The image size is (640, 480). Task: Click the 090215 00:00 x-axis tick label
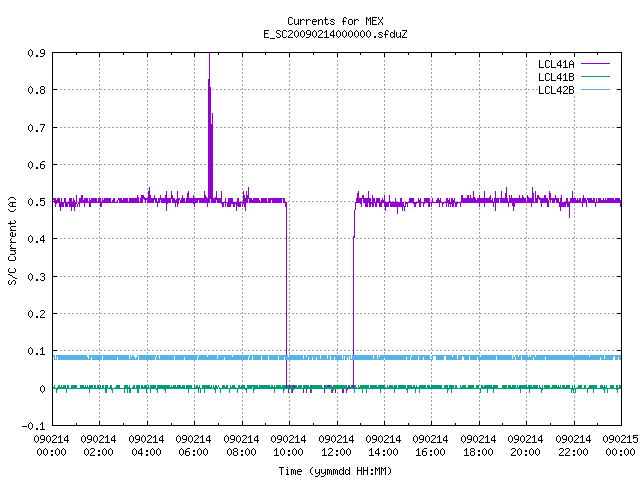pos(620,446)
